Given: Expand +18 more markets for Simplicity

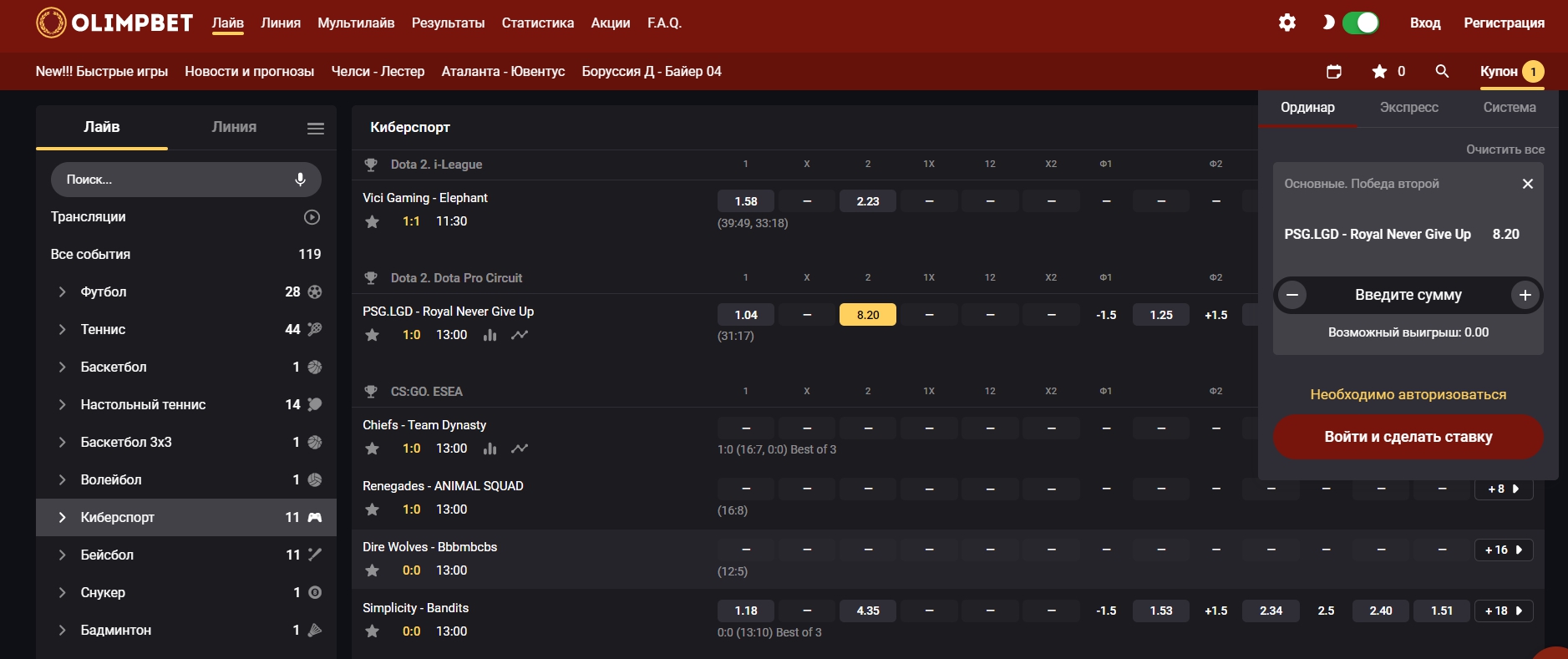Looking at the screenshot, I should point(1503,611).
